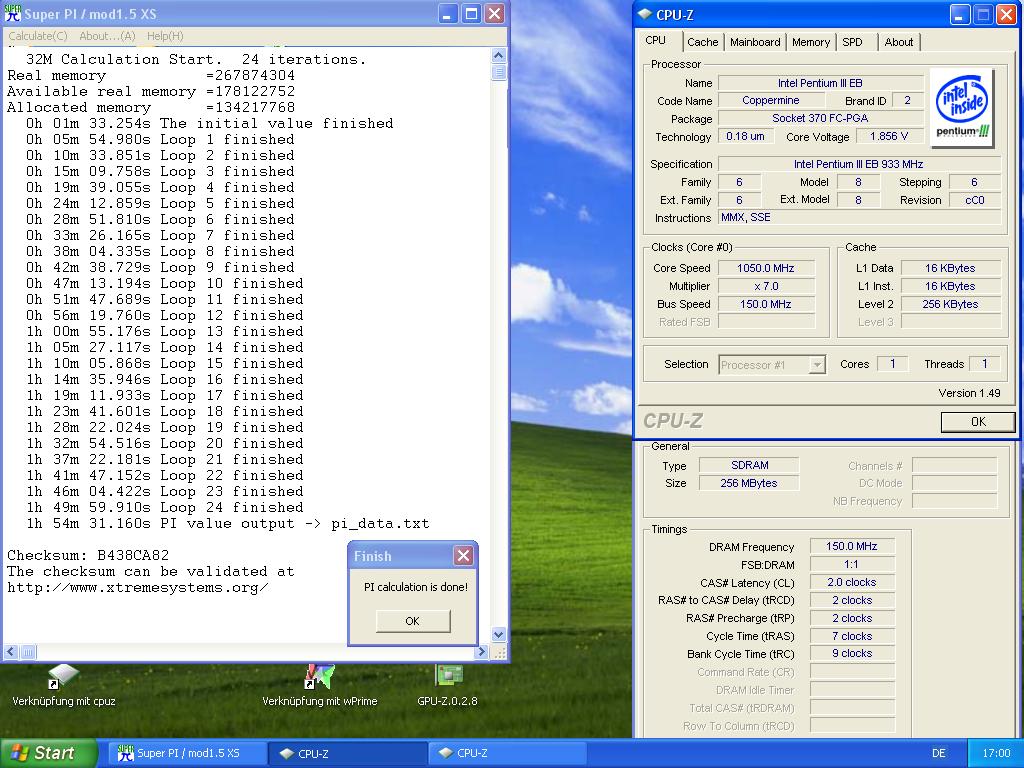Open the cpuz shortcut on the desktop
Viewport: 1024px width, 768px height.
tap(63, 686)
